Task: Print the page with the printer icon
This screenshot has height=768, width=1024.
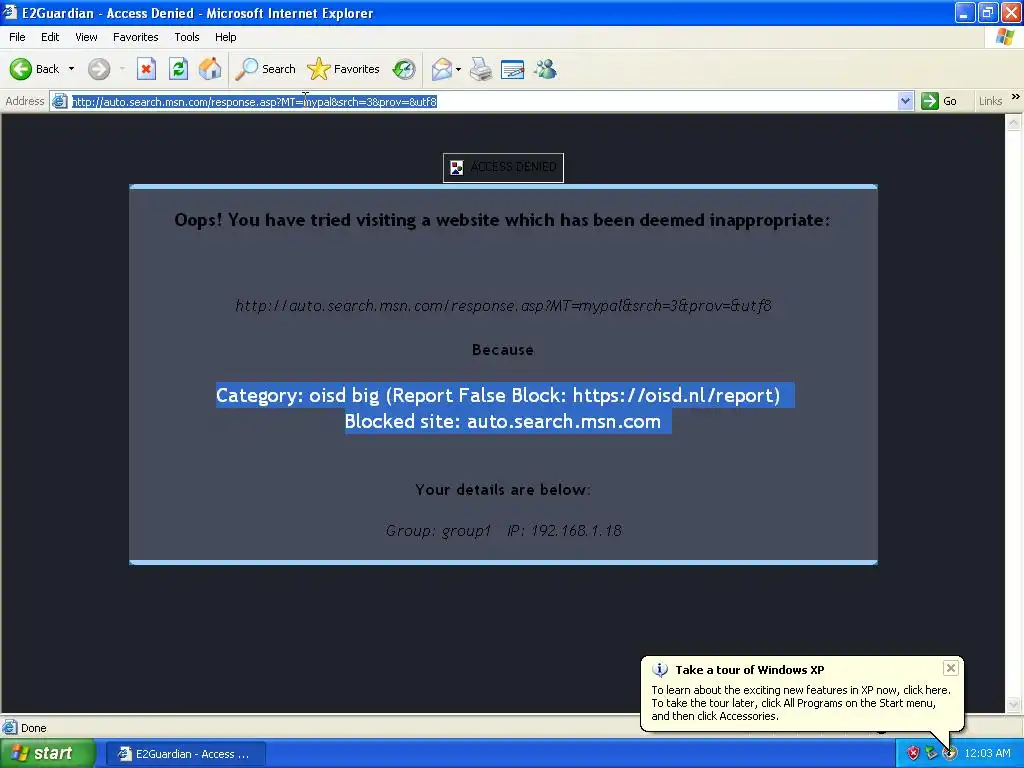Action: (481, 69)
